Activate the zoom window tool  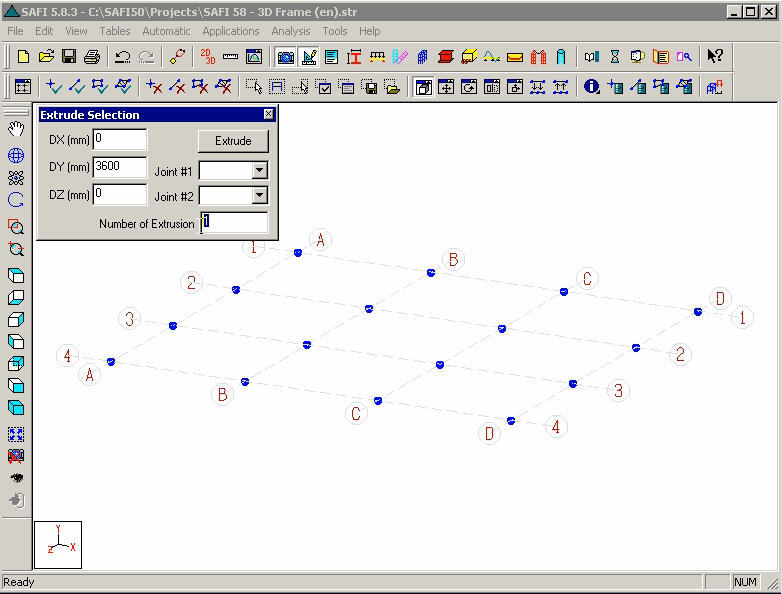(x=16, y=227)
